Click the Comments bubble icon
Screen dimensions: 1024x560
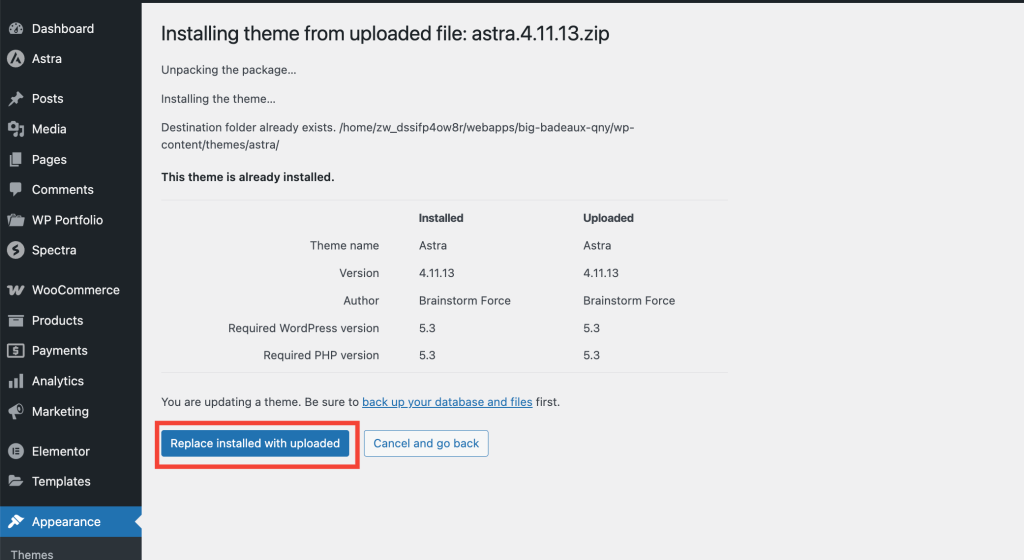click(16, 189)
